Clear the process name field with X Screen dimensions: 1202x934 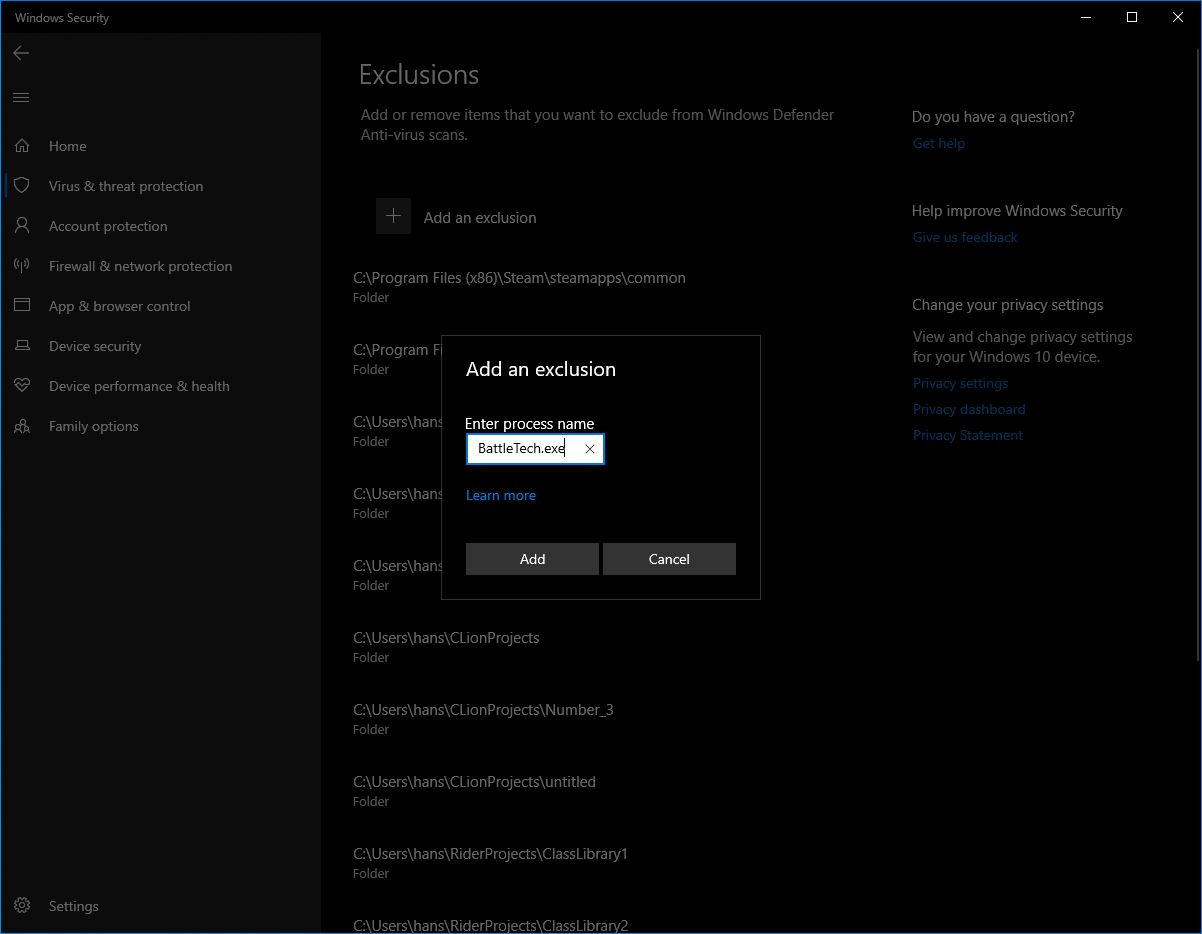coord(590,449)
